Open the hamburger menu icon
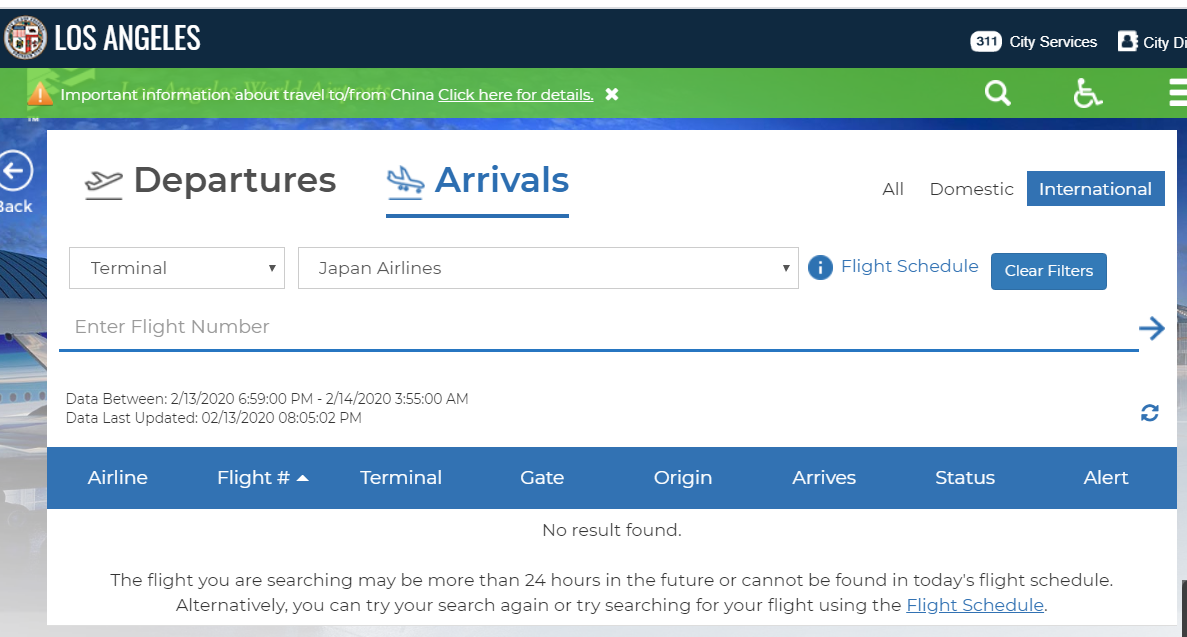Screen dimensions: 1187x637 click(1178, 92)
